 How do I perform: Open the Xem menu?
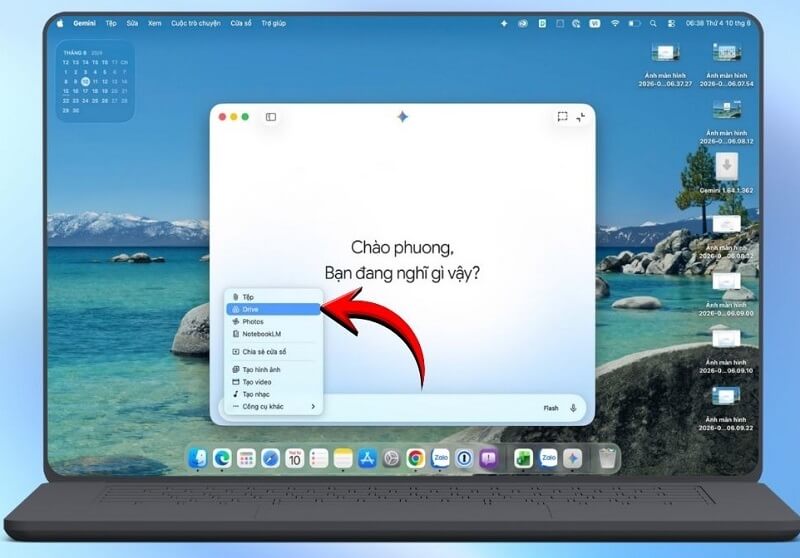(x=155, y=23)
